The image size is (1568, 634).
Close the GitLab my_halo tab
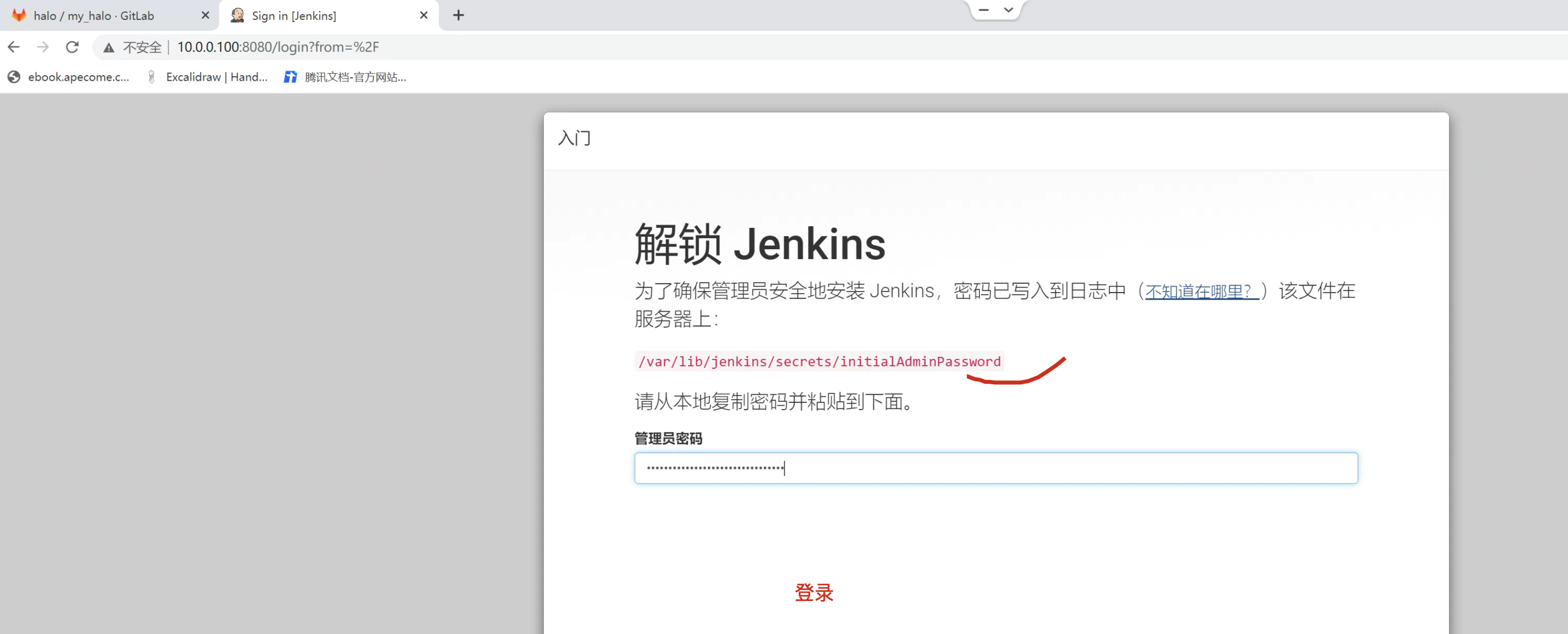pyautogui.click(x=205, y=15)
